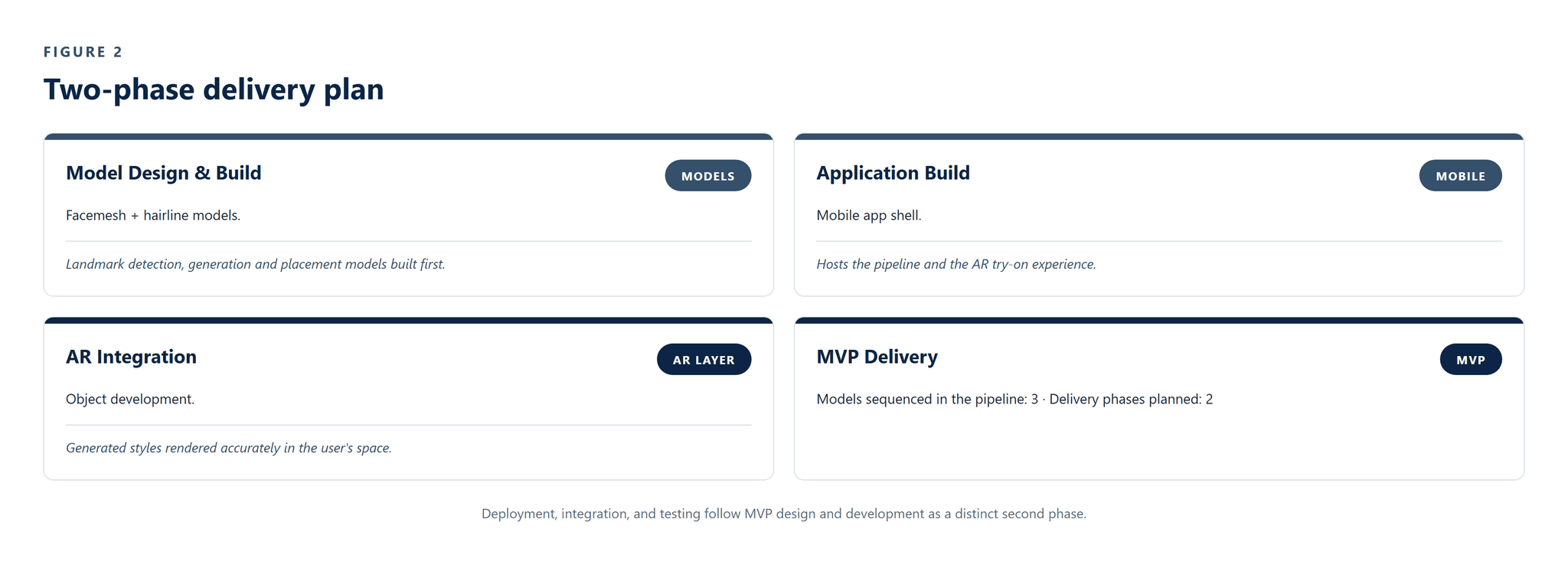The width and height of the screenshot is (1568, 568).
Task: Click the Landmark detection italic note
Action: [255, 264]
